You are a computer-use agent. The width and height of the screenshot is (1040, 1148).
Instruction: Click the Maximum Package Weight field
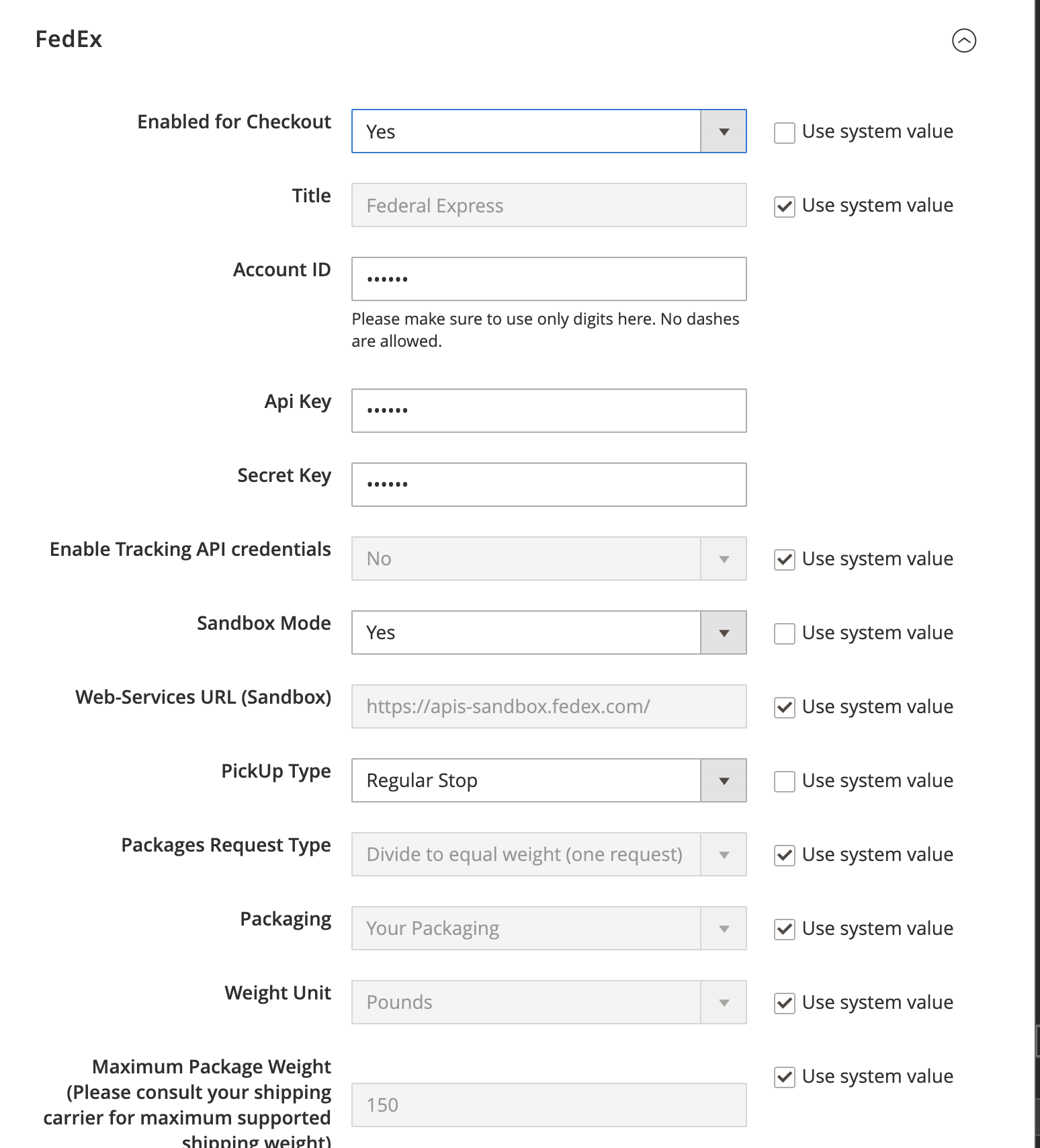(x=549, y=1105)
